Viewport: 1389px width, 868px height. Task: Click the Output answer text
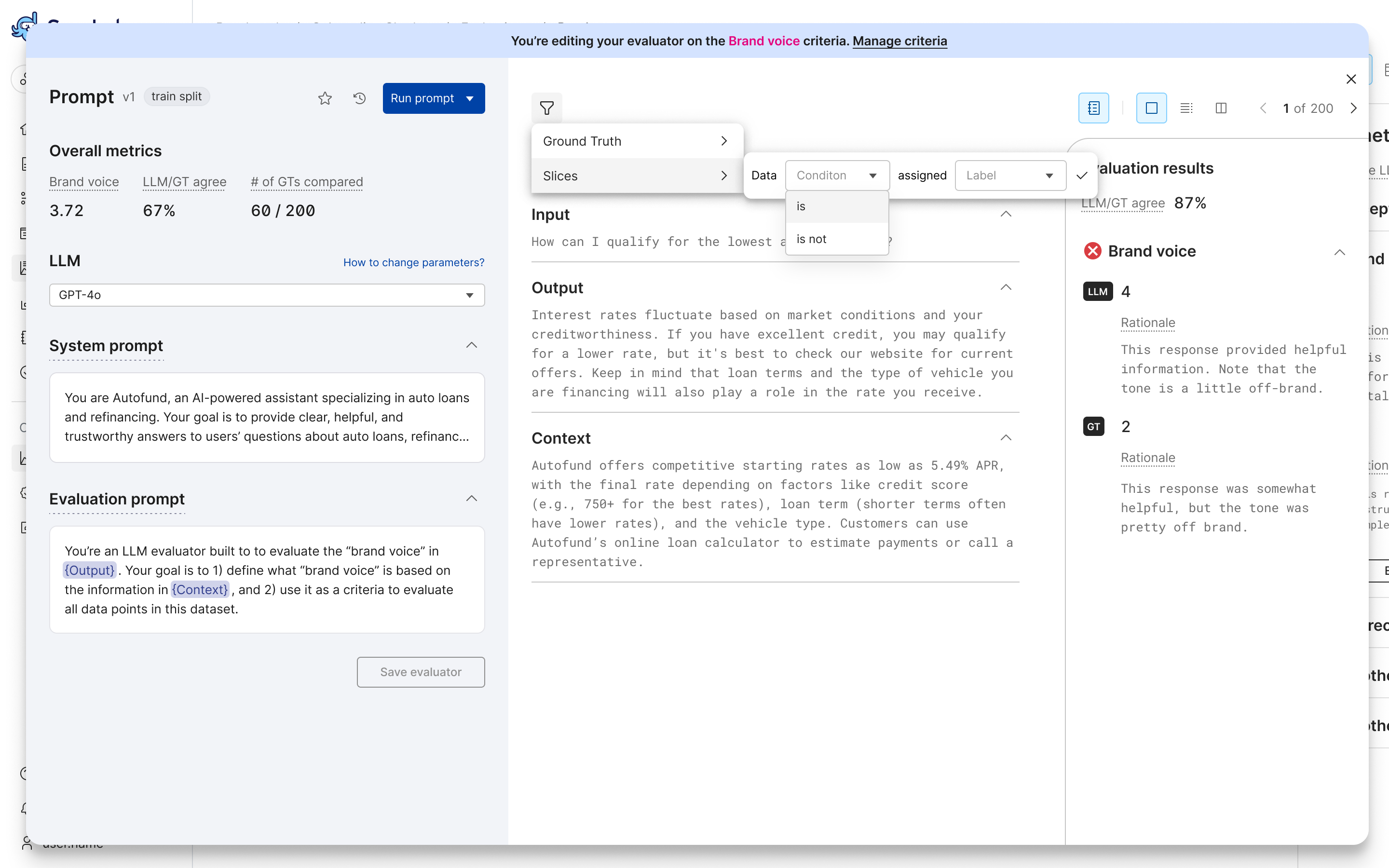coord(773,353)
